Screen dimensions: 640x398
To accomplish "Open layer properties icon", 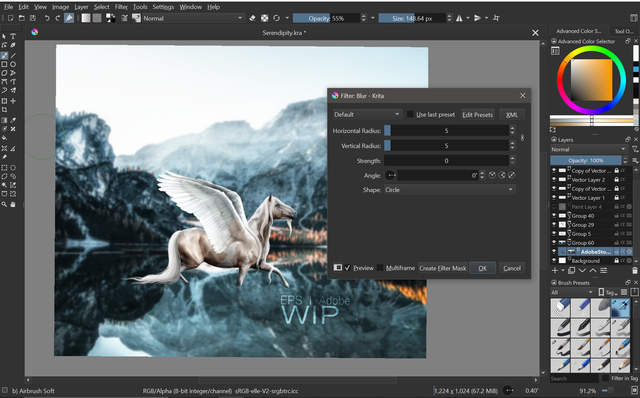I will (x=604, y=271).
